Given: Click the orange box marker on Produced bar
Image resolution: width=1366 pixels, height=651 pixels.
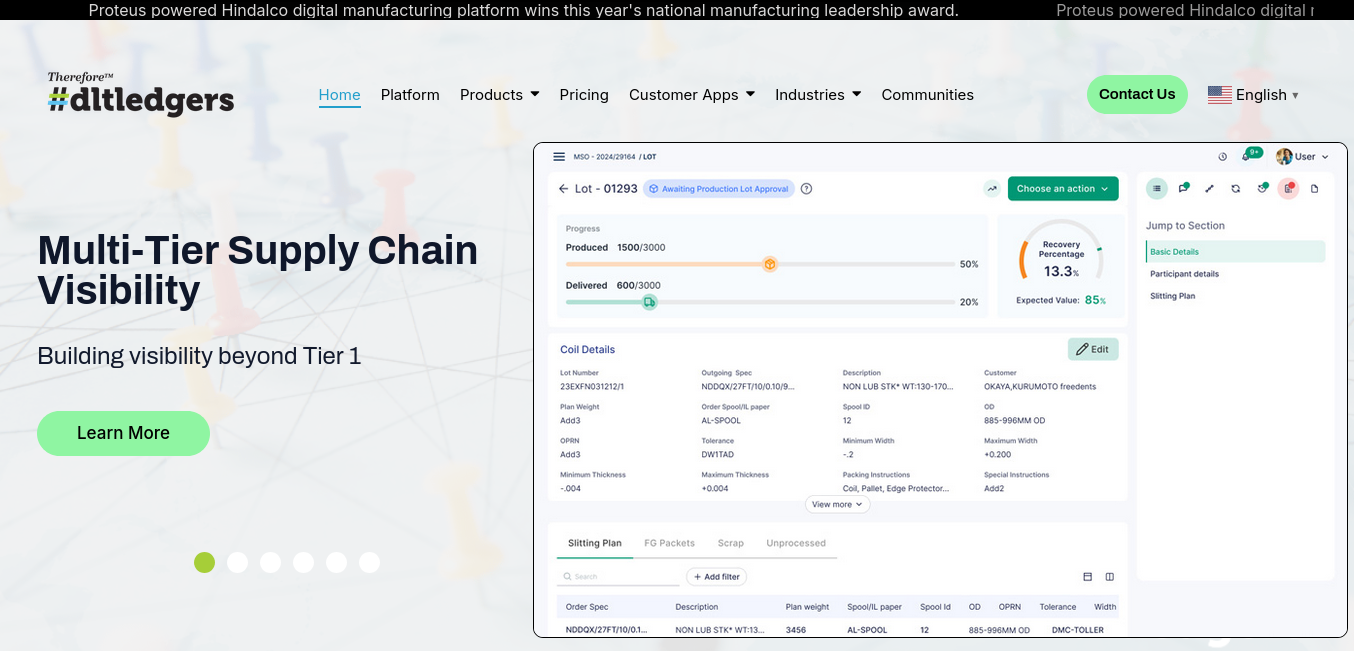Looking at the screenshot, I should pyautogui.click(x=770, y=264).
